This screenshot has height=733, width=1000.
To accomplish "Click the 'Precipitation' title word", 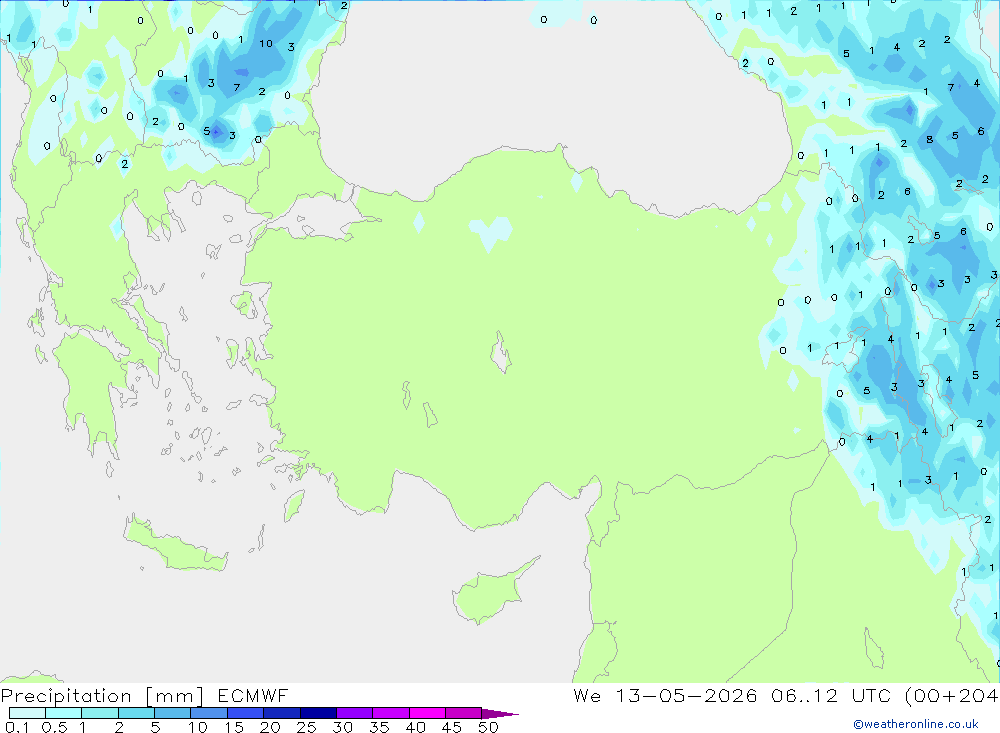I will pyautogui.click(x=66, y=696).
